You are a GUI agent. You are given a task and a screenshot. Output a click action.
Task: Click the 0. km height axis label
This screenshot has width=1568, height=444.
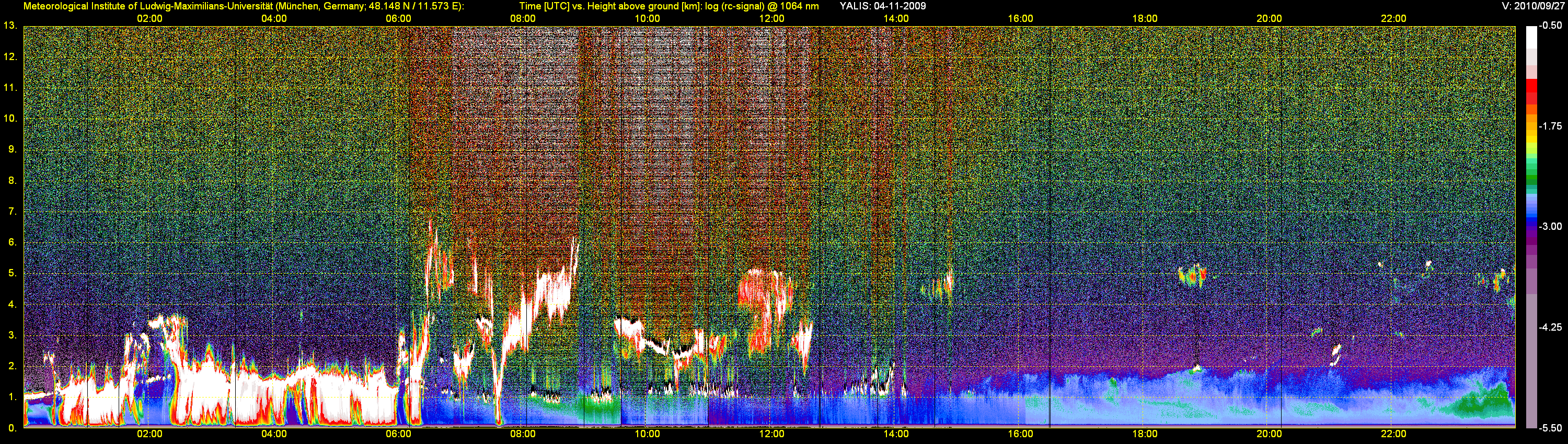(x=12, y=428)
